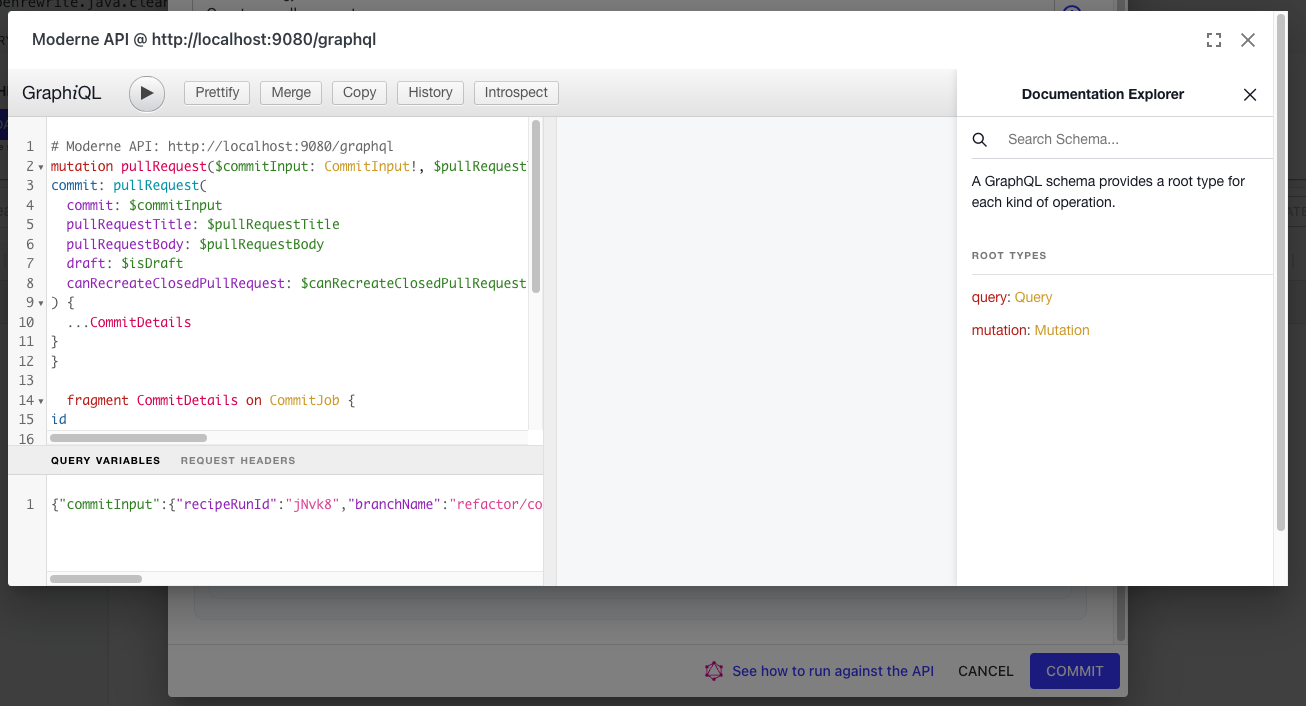The image size is (1306, 706).
Task: Click the Moderne API comment on line 1
Action: (222, 146)
